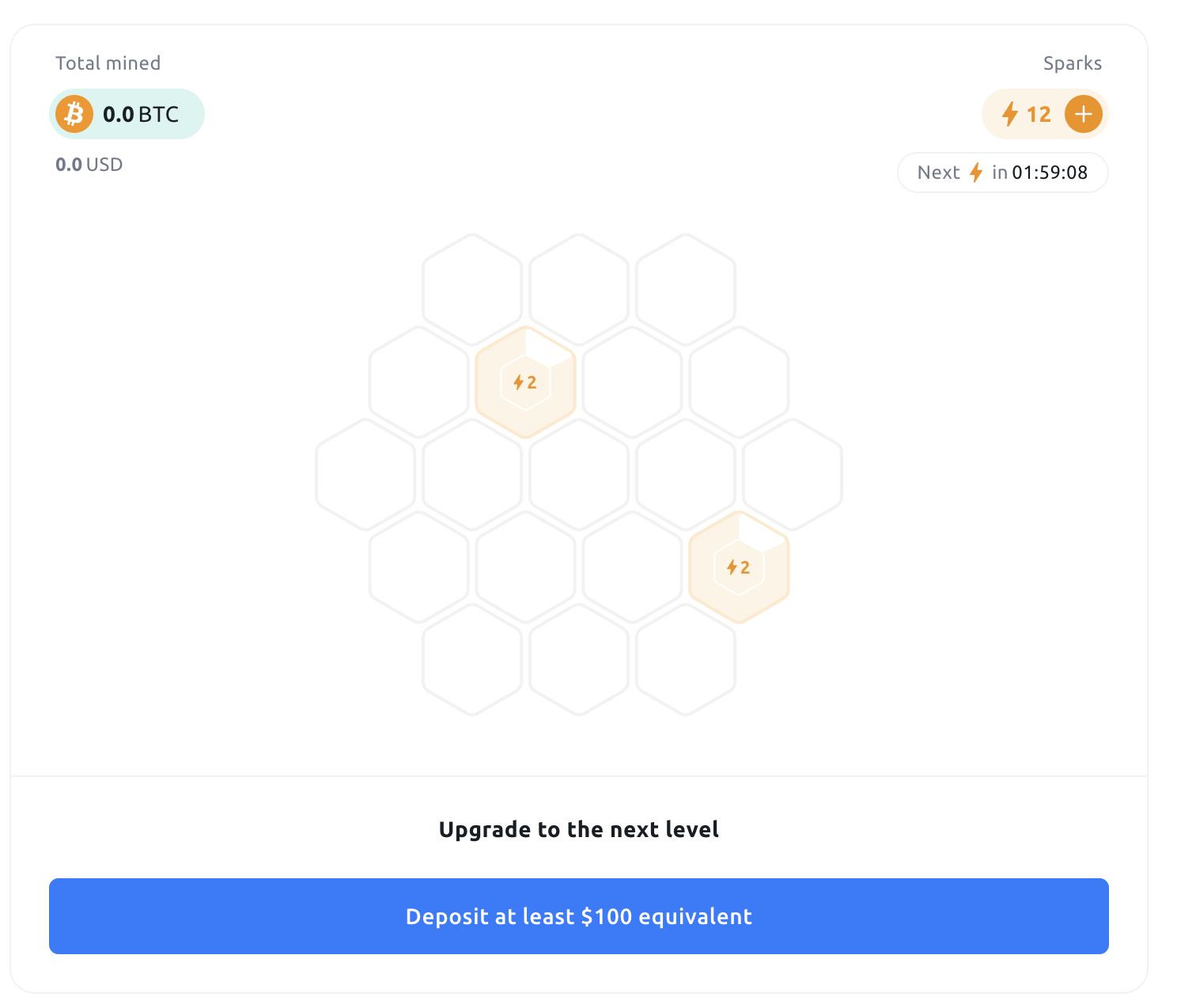
Task: Expand the 0.0 BTC balance pill
Action: coord(127,114)
